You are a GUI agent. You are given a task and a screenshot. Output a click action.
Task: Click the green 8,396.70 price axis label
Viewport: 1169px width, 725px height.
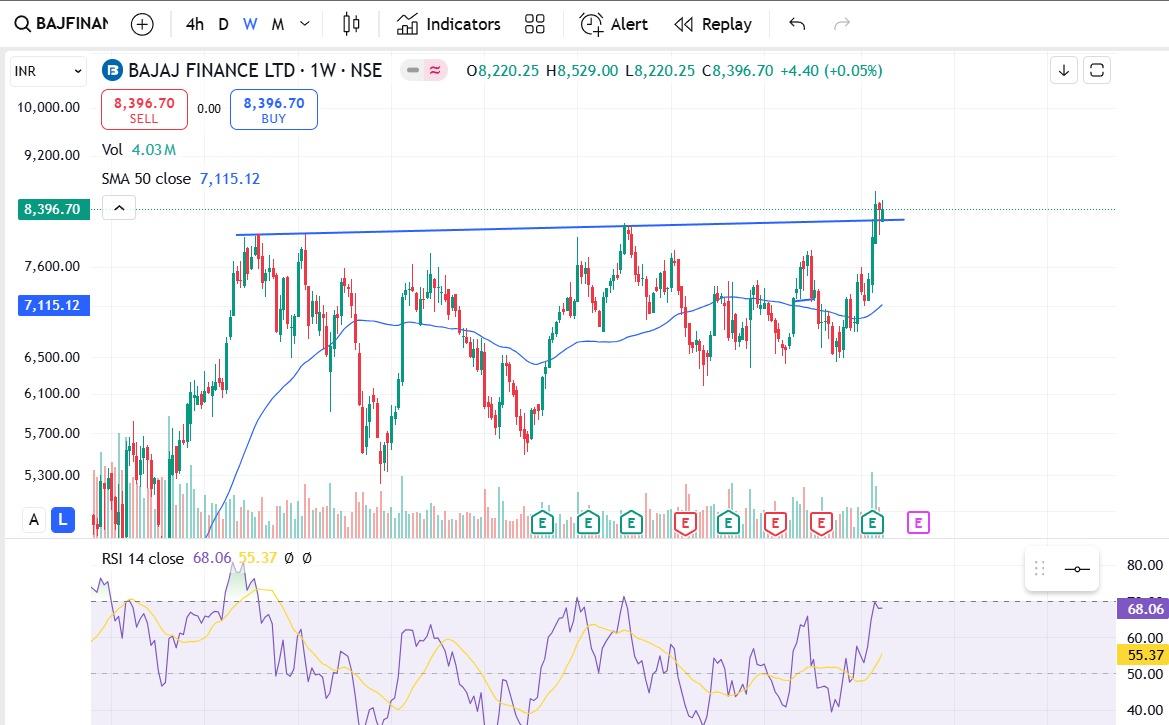[52, 209]
